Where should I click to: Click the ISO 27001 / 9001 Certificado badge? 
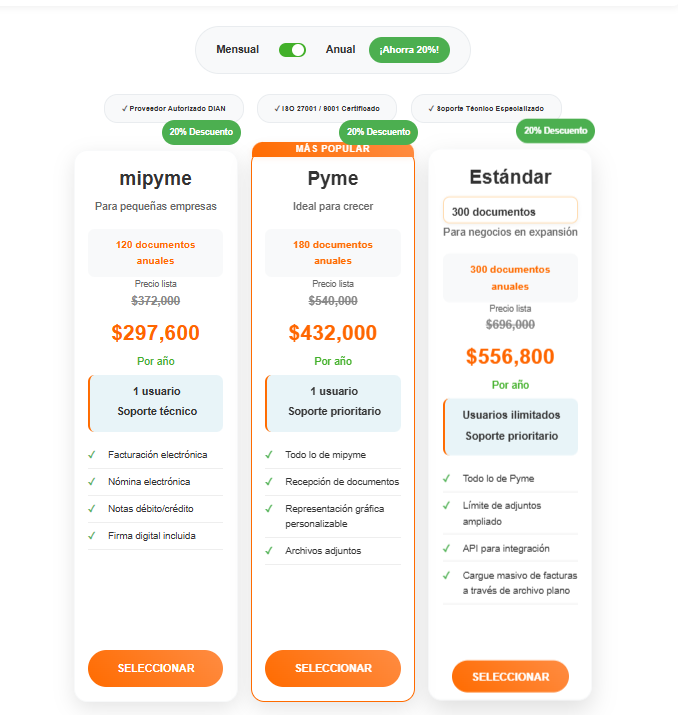(x=327, y=108)
